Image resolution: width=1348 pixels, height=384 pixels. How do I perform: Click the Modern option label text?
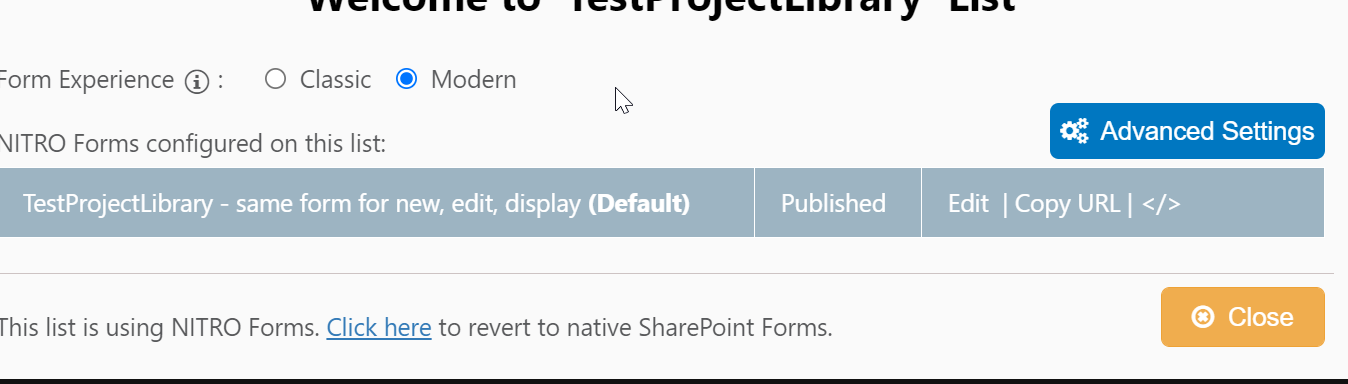[474, 80]
